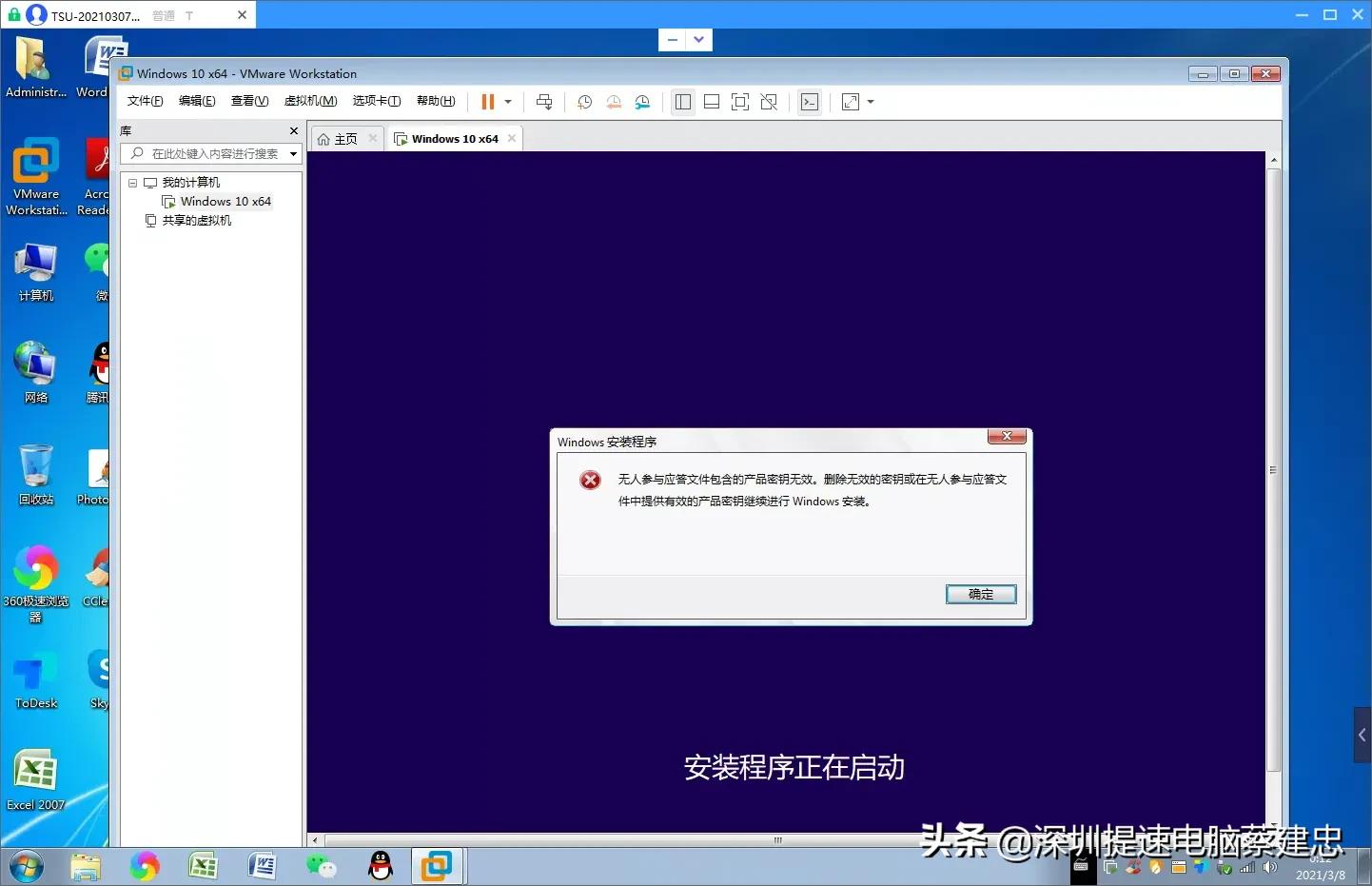Screen dimensions: 1372x886
Task: Open QQ from the taskbar
Action: tap(381, 866)
